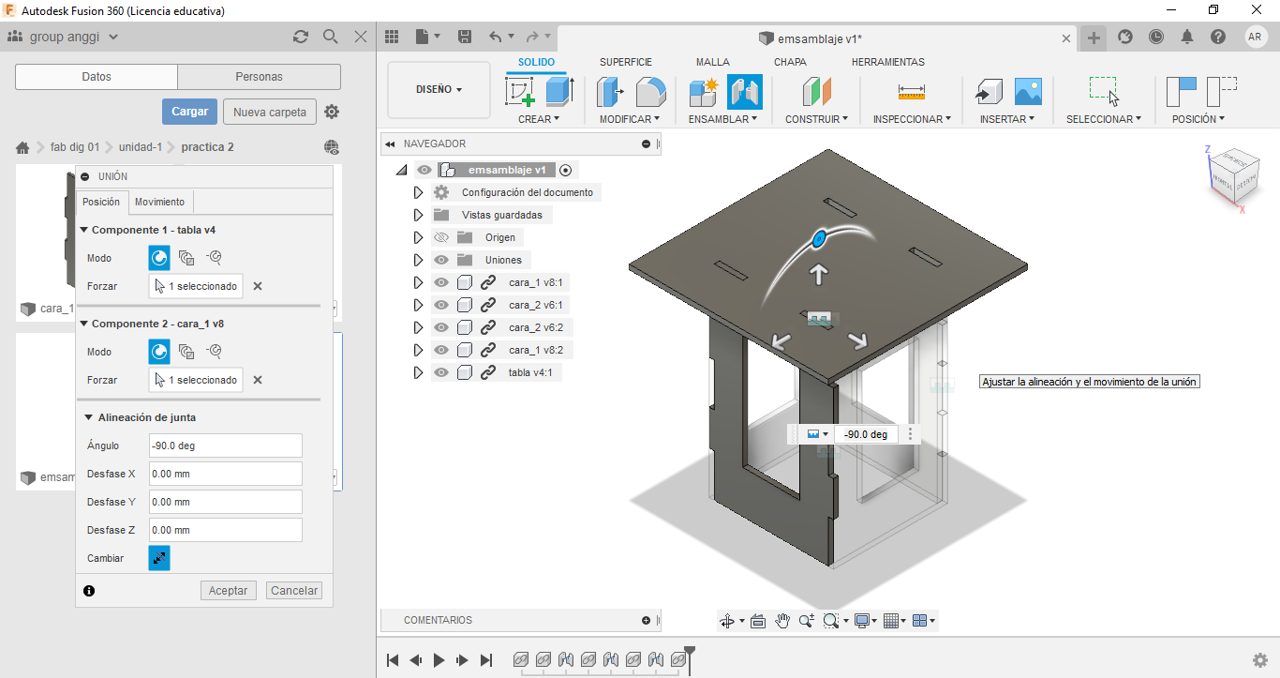
Task: Open the data panel settings gear
Action: tap(332, 112)
